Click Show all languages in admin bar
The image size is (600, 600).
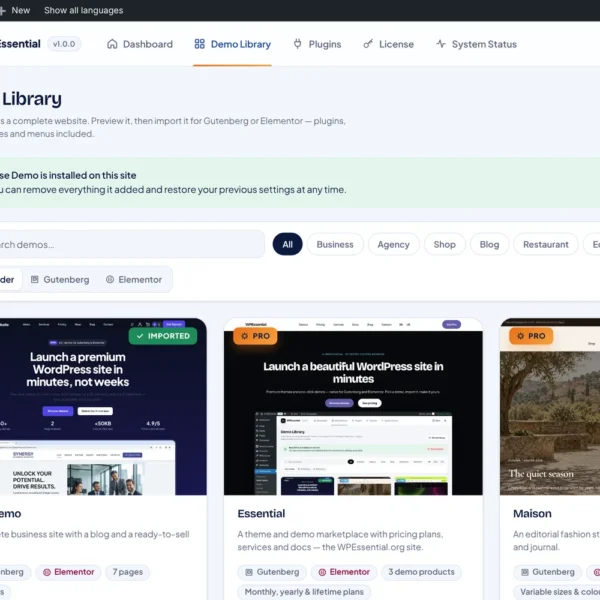click(x=83, y=10)
